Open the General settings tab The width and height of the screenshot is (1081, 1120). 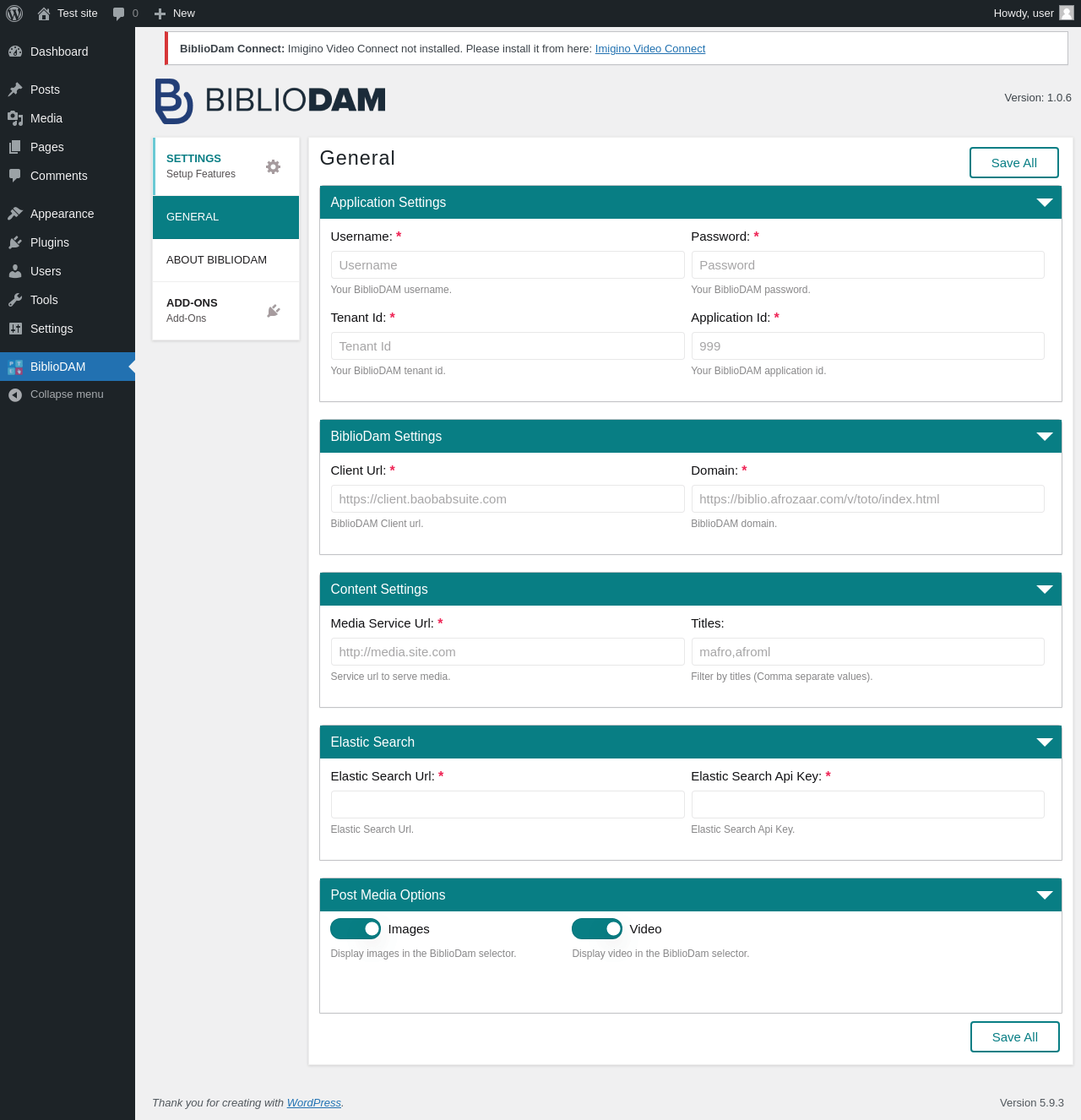[x=226, y=217]
